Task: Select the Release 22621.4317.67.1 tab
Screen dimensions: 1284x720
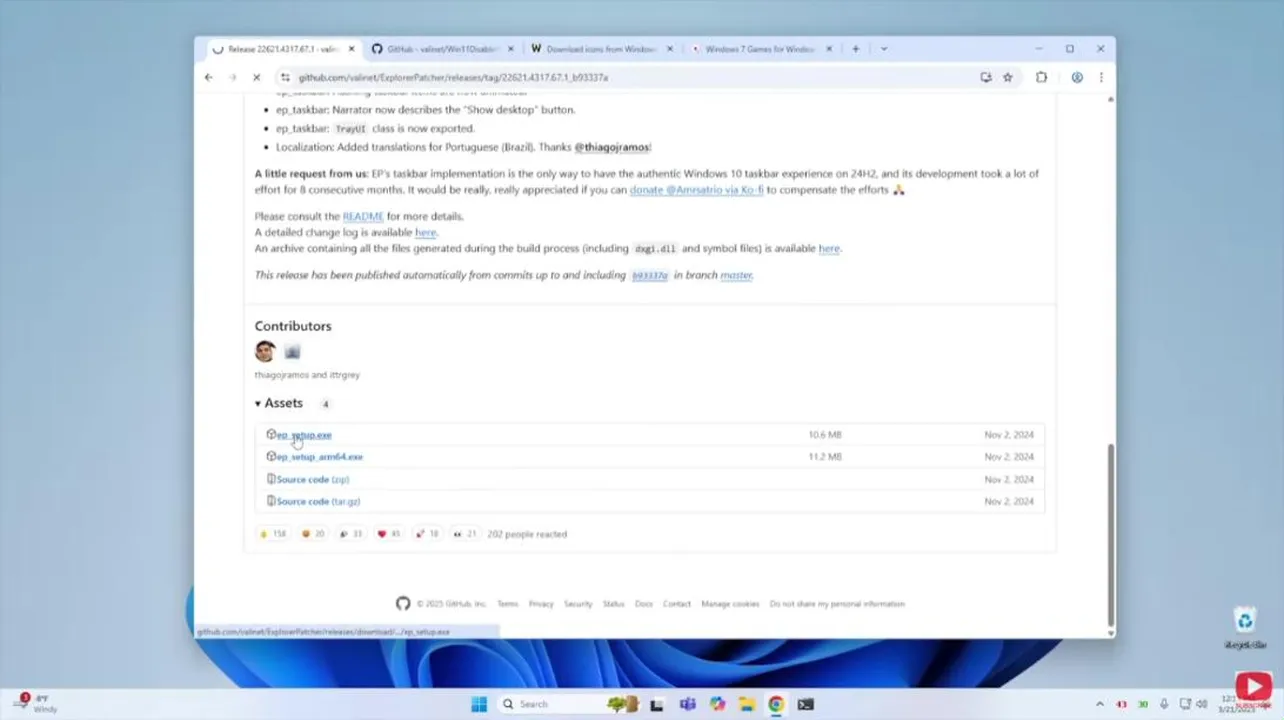Action: tap(283, 49)
